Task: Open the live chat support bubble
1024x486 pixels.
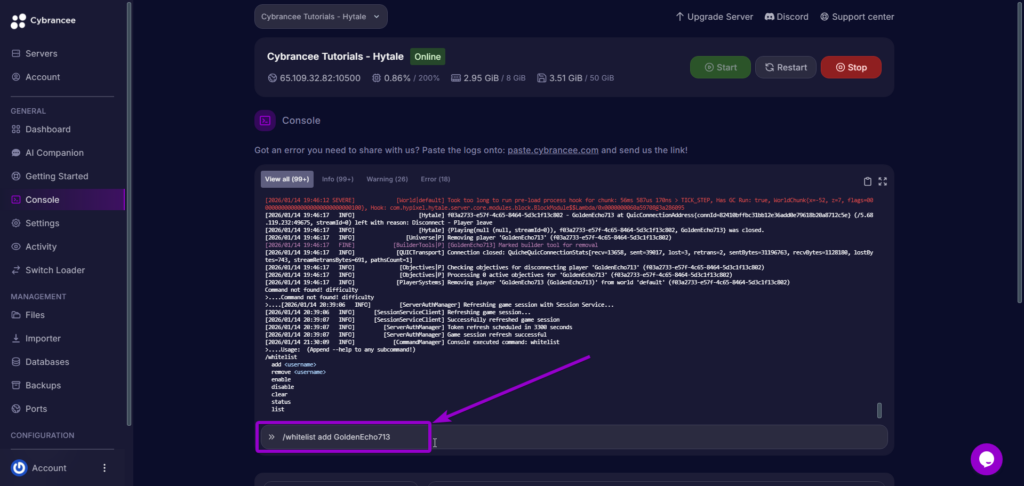Action: pyautogui.click(x=986, y=459)
